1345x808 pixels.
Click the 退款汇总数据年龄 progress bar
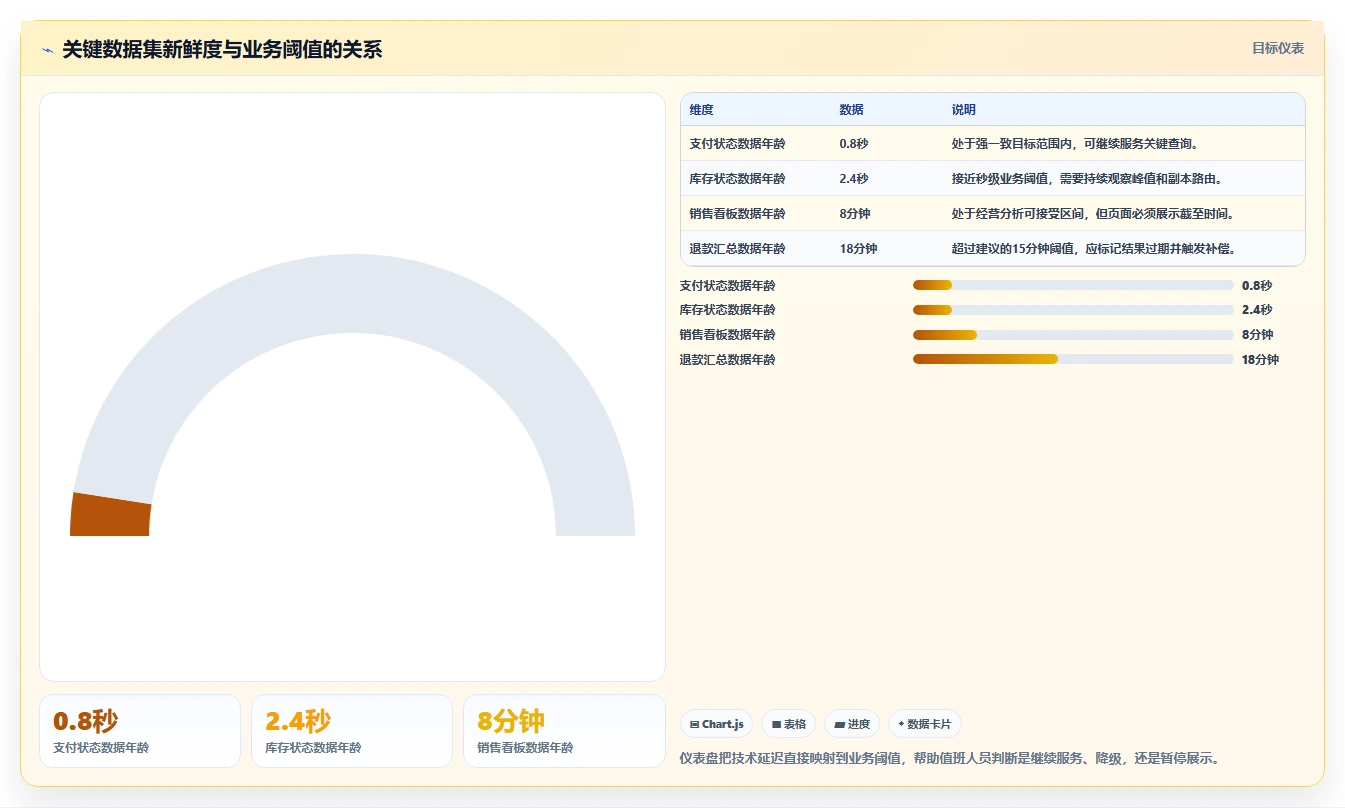(1073, 359)
